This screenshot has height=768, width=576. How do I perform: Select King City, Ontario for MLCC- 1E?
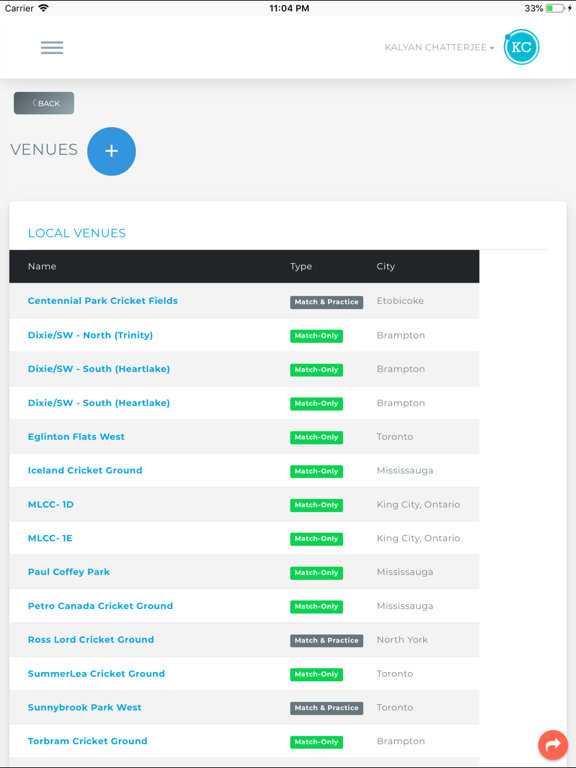point(418,538)
